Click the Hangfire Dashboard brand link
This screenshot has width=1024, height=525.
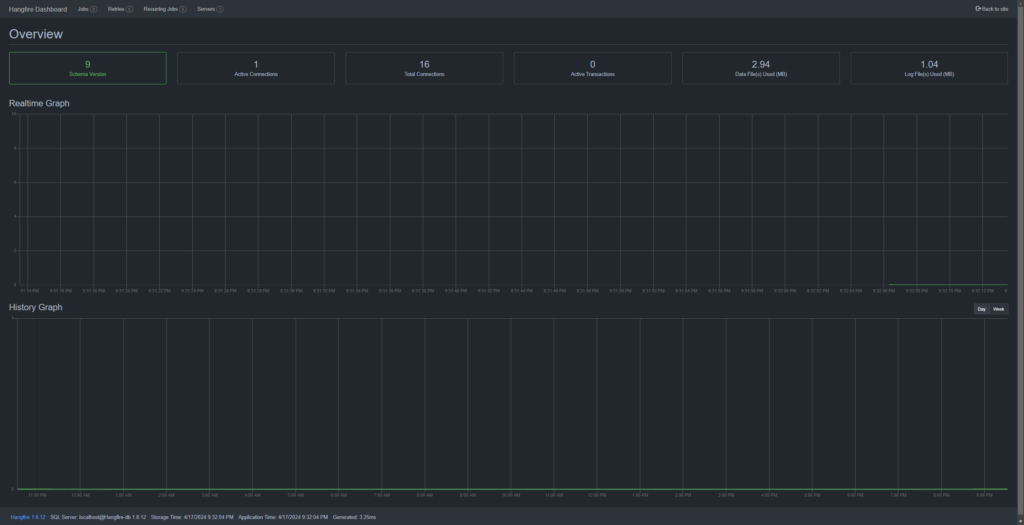[x=38, y=9]
